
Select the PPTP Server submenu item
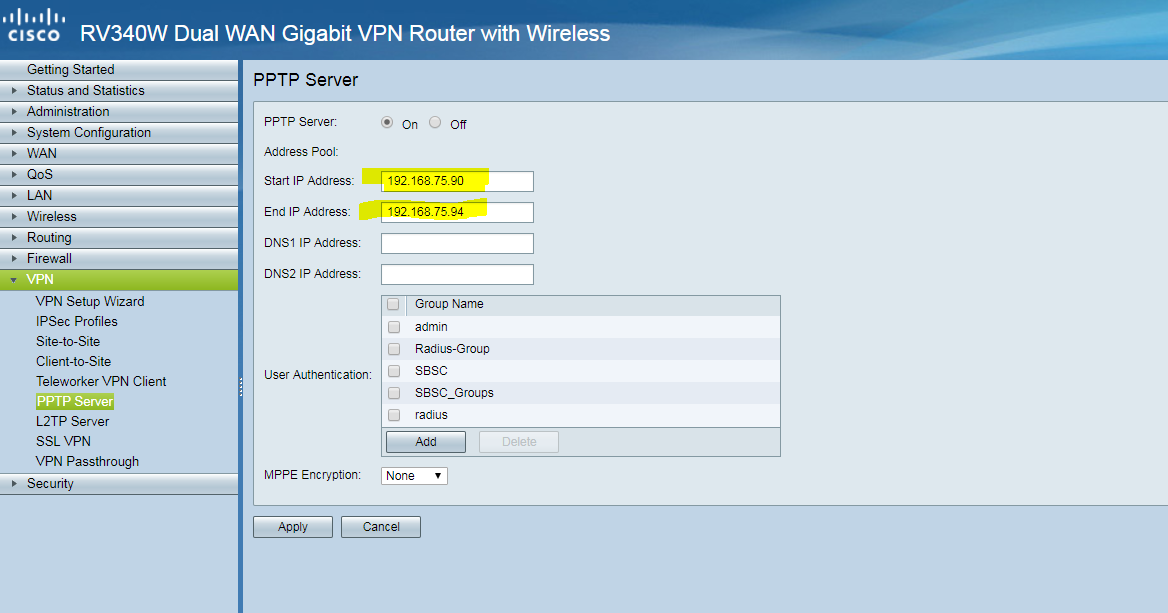click(x=75, y=401)
